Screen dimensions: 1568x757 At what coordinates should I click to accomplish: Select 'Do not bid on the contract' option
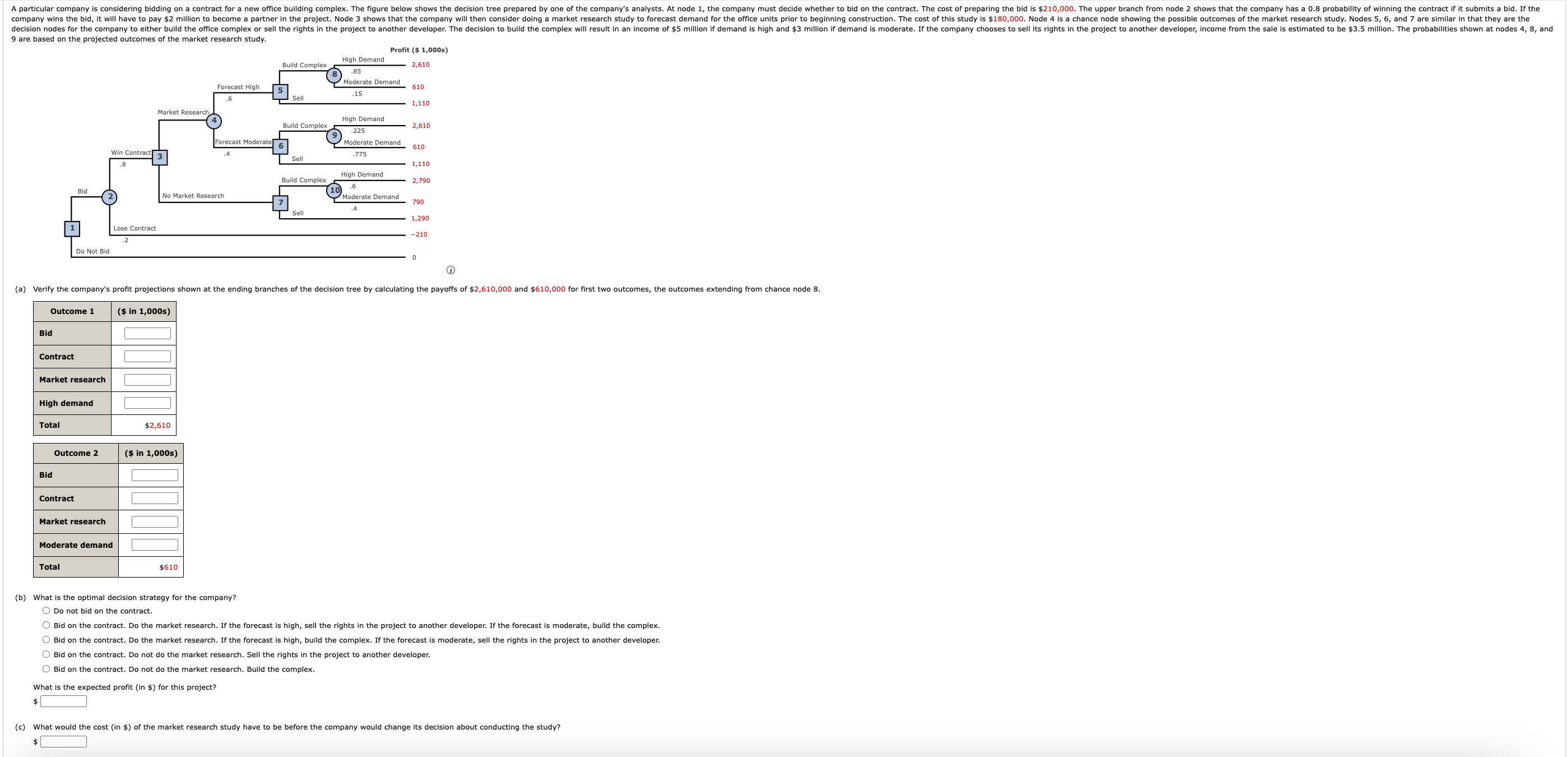pyautogui.click(x=47, y=610)
